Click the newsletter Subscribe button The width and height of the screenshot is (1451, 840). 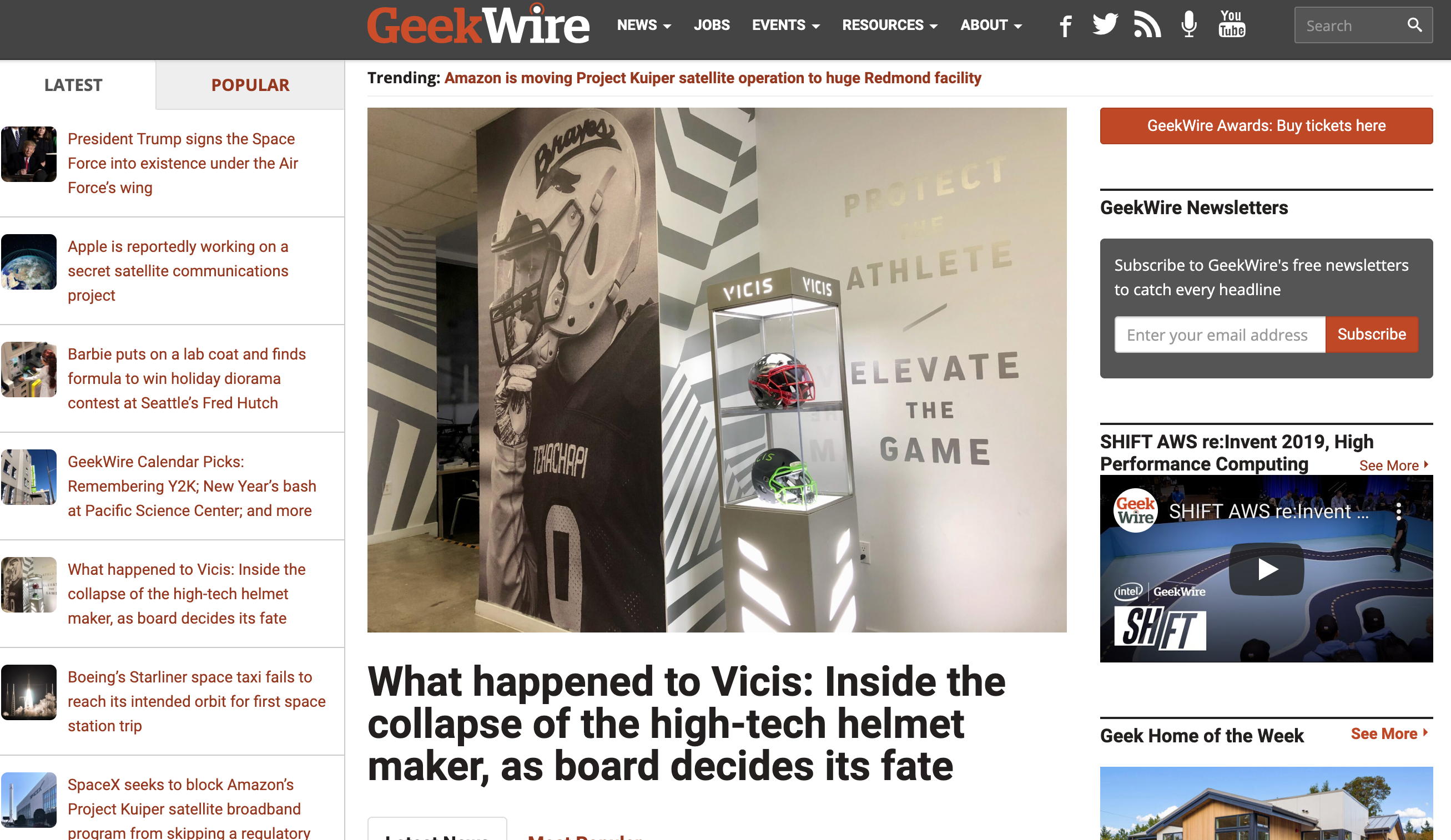click(1372, 335)
